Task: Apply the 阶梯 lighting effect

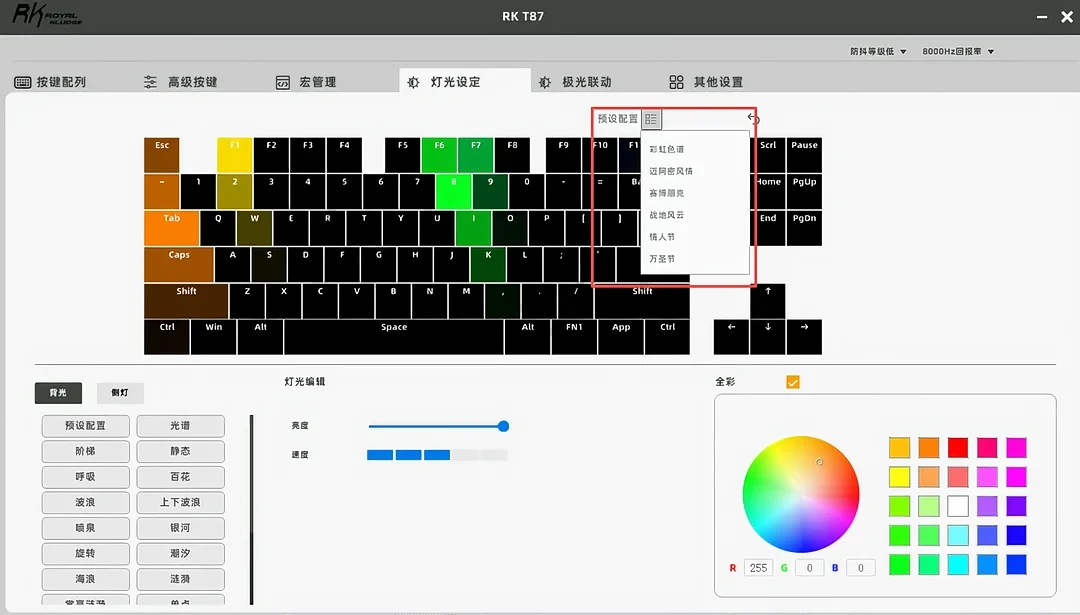Action: 85,451
